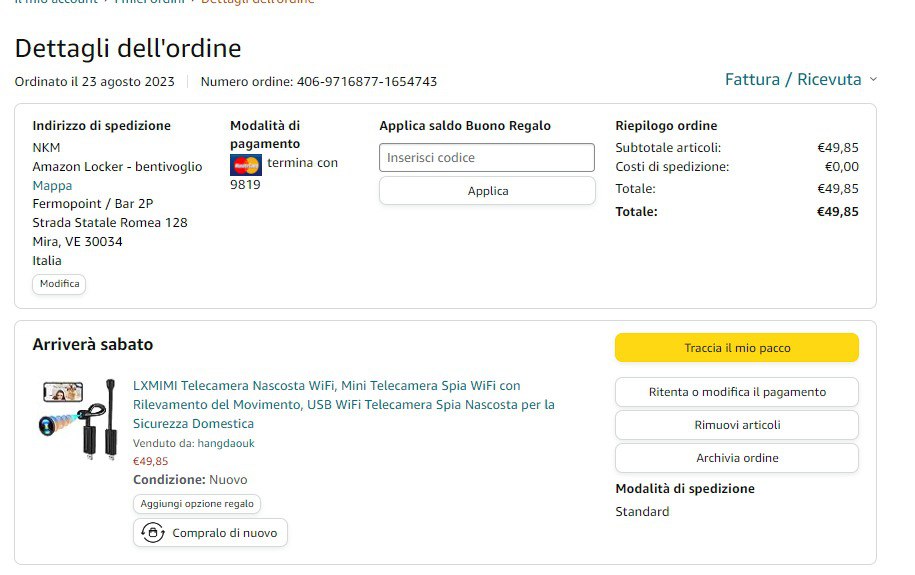Click the Dettagli dell'ordine breadcrumb
Viewport: 915px width, 575px height.
click(258, 2)
